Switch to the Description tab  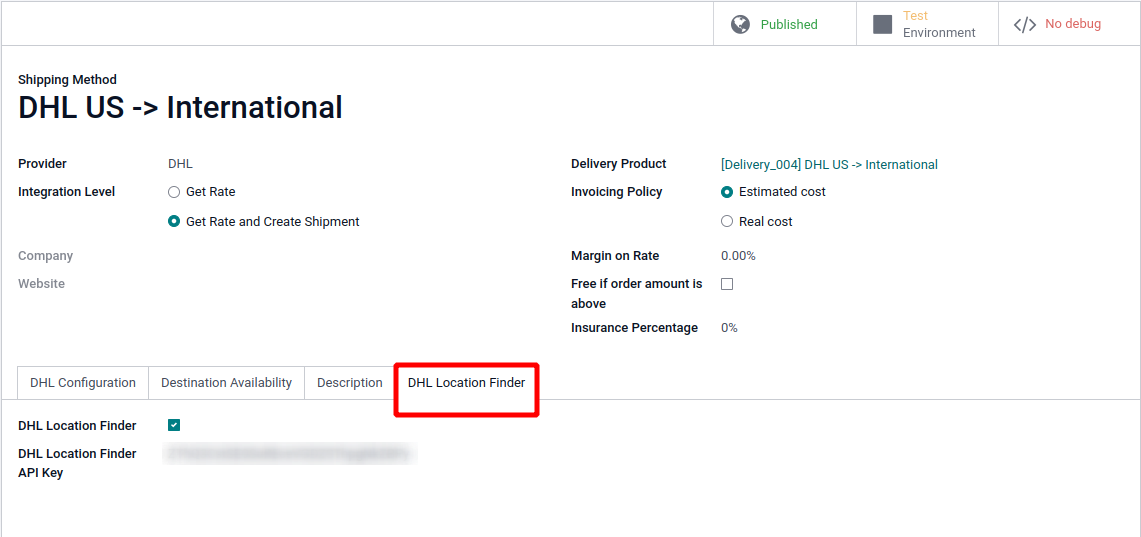350,383
